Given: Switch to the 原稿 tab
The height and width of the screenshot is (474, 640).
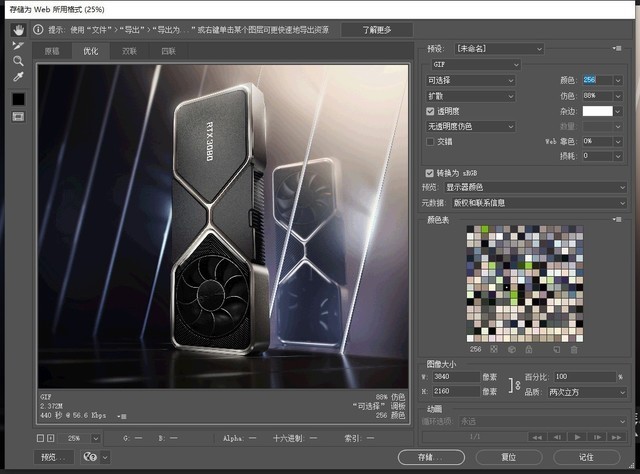Looking at the screenshot, I should tap(52, 51).
